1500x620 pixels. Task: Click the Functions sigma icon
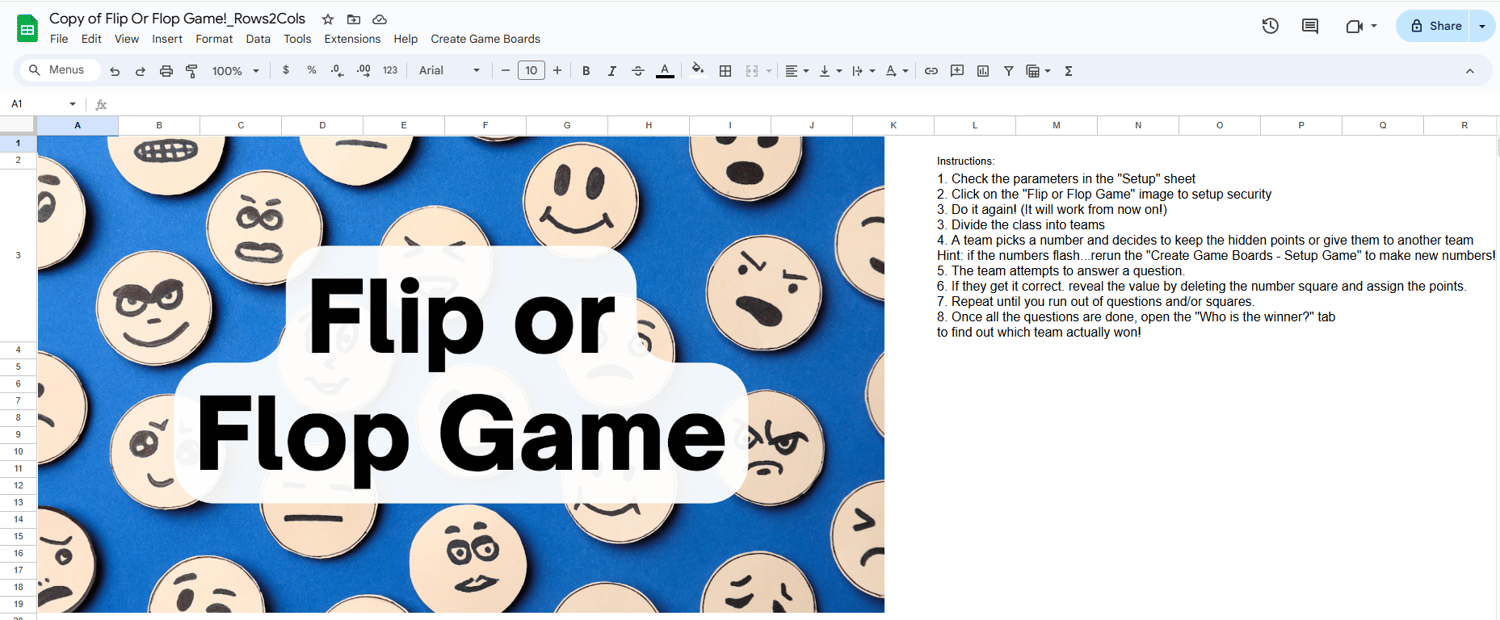[1069, 71]
